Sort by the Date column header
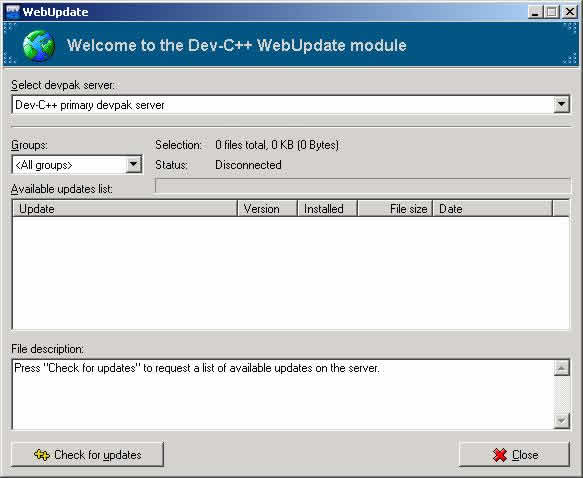 (493, 209)
